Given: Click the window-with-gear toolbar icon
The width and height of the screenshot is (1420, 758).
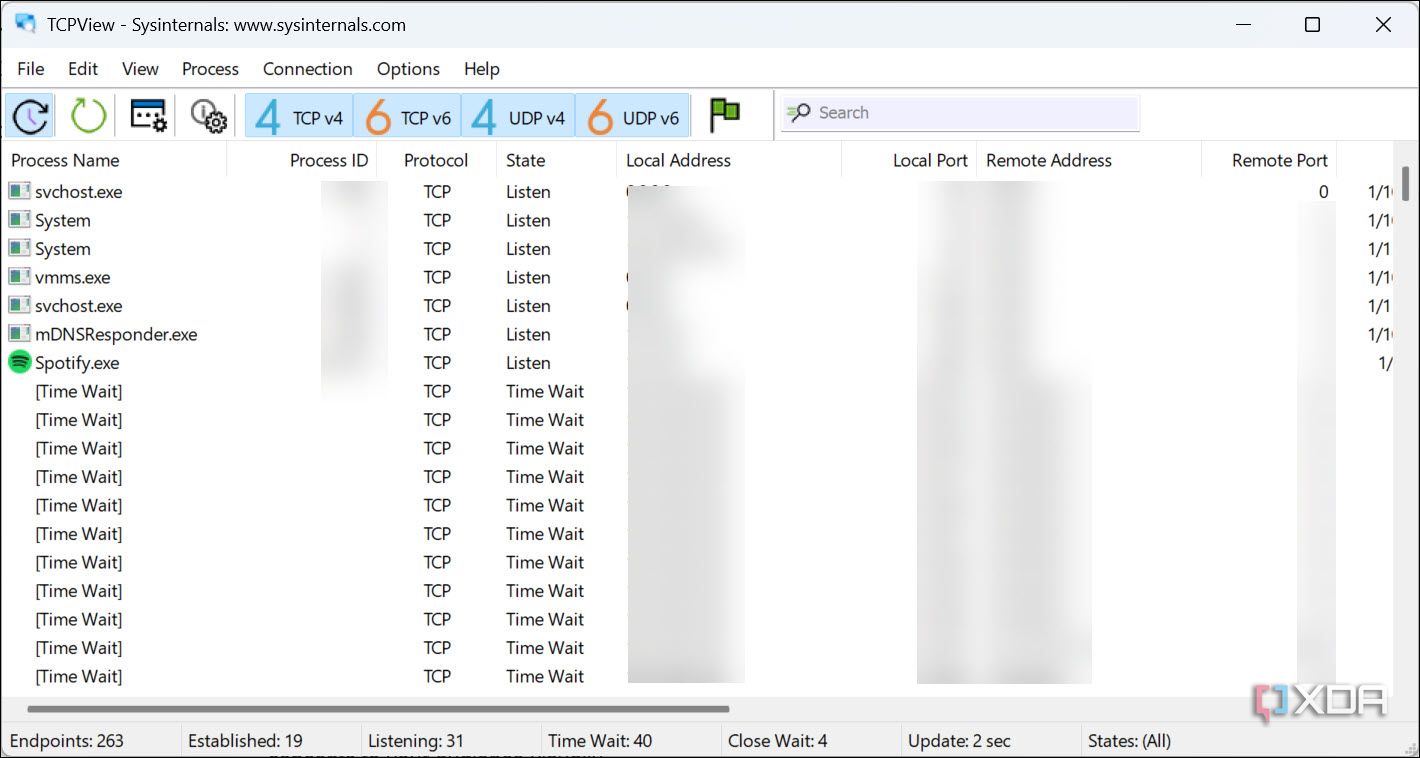Looking at the screenshot, I should tap(148, 115).
